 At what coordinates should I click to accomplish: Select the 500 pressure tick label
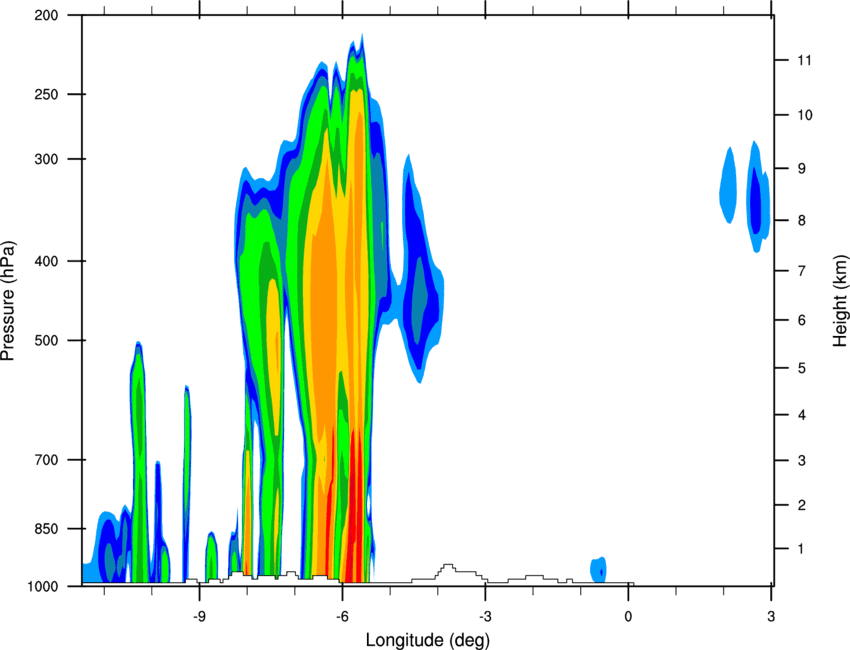click(46, 340)
